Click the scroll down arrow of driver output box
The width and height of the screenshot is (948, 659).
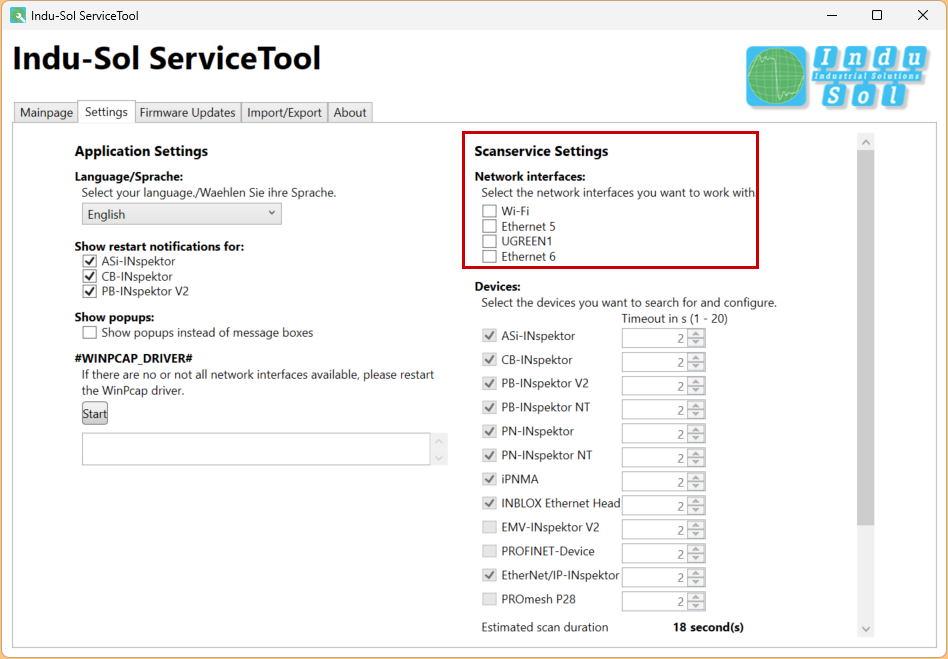point(439,458)
